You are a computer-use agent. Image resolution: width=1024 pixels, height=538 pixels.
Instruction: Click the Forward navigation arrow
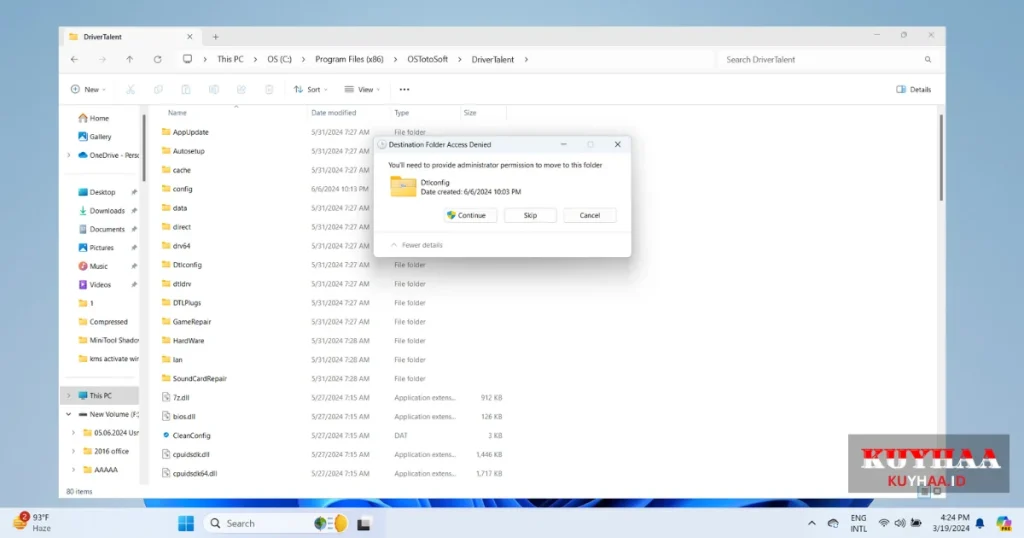pos(103,59)
